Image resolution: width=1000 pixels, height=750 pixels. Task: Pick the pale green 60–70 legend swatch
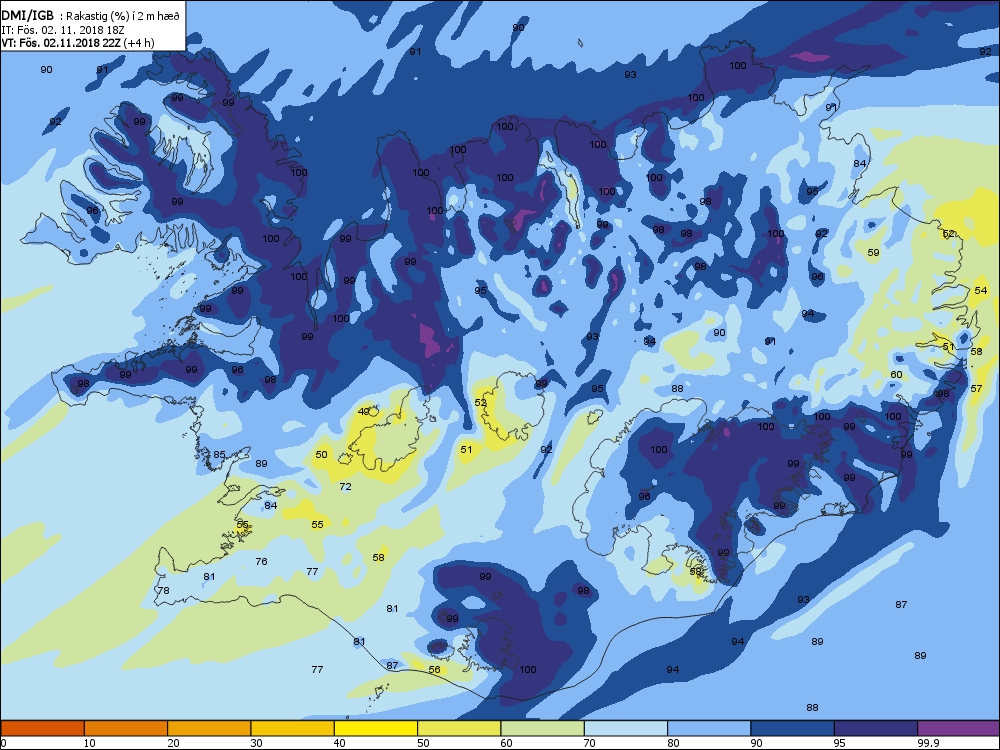pos(543,728)
